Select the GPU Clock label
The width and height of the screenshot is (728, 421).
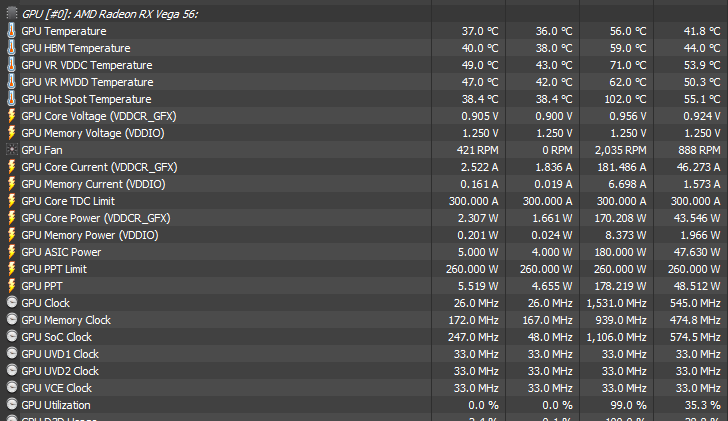tap(46, 303)
